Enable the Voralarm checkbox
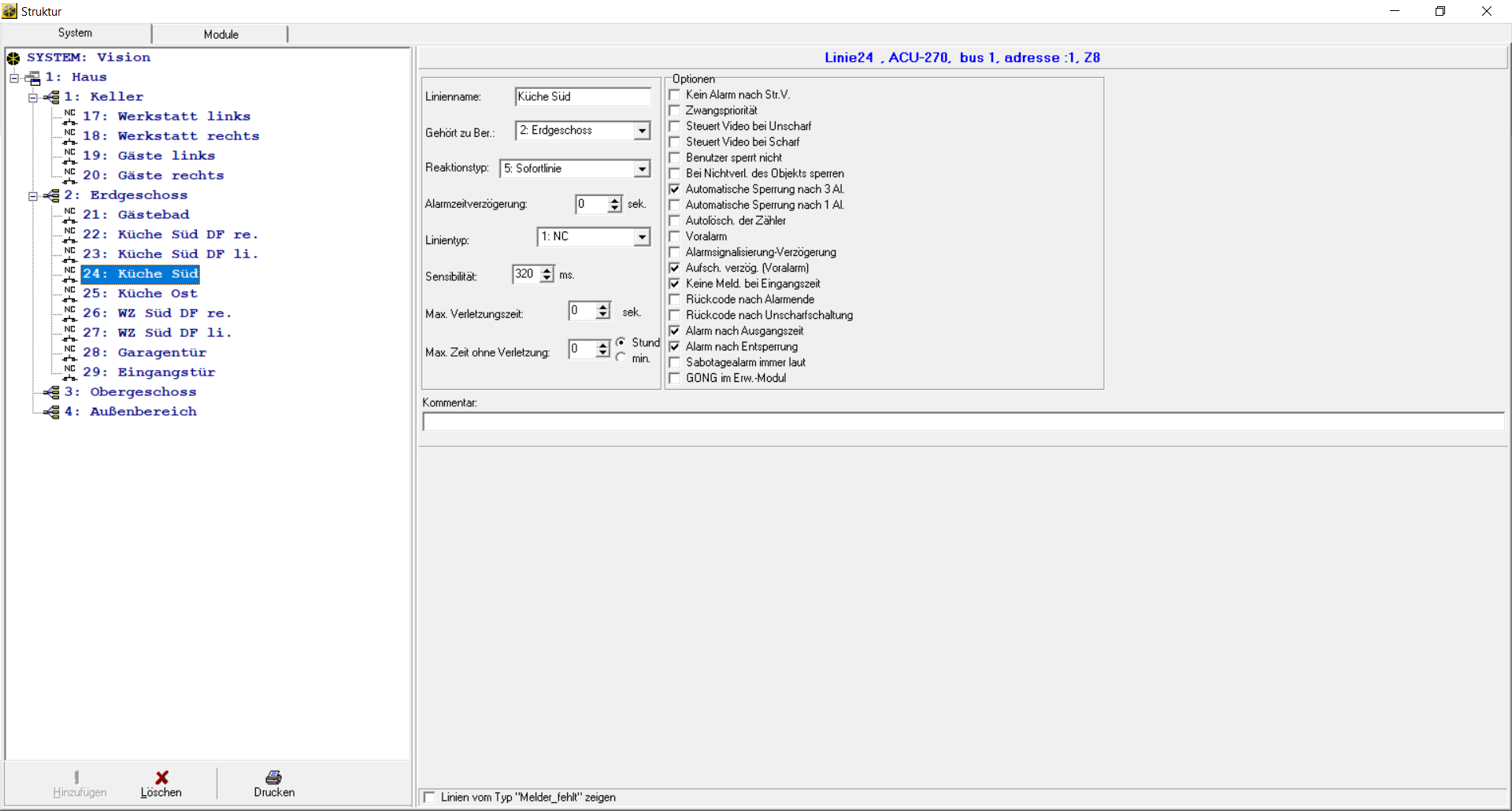 (675, 237)
